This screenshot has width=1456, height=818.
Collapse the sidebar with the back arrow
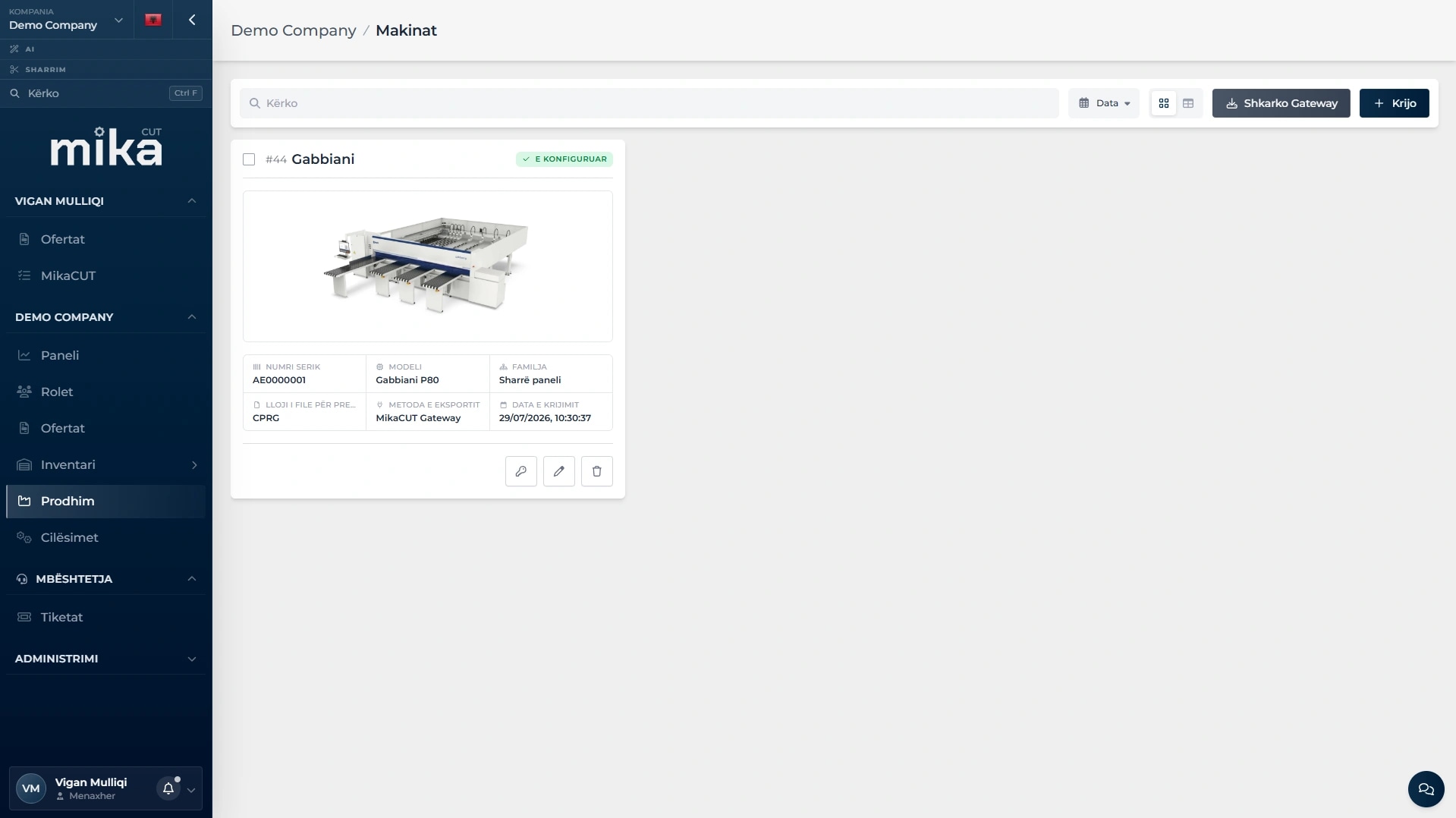coord(192,20)
